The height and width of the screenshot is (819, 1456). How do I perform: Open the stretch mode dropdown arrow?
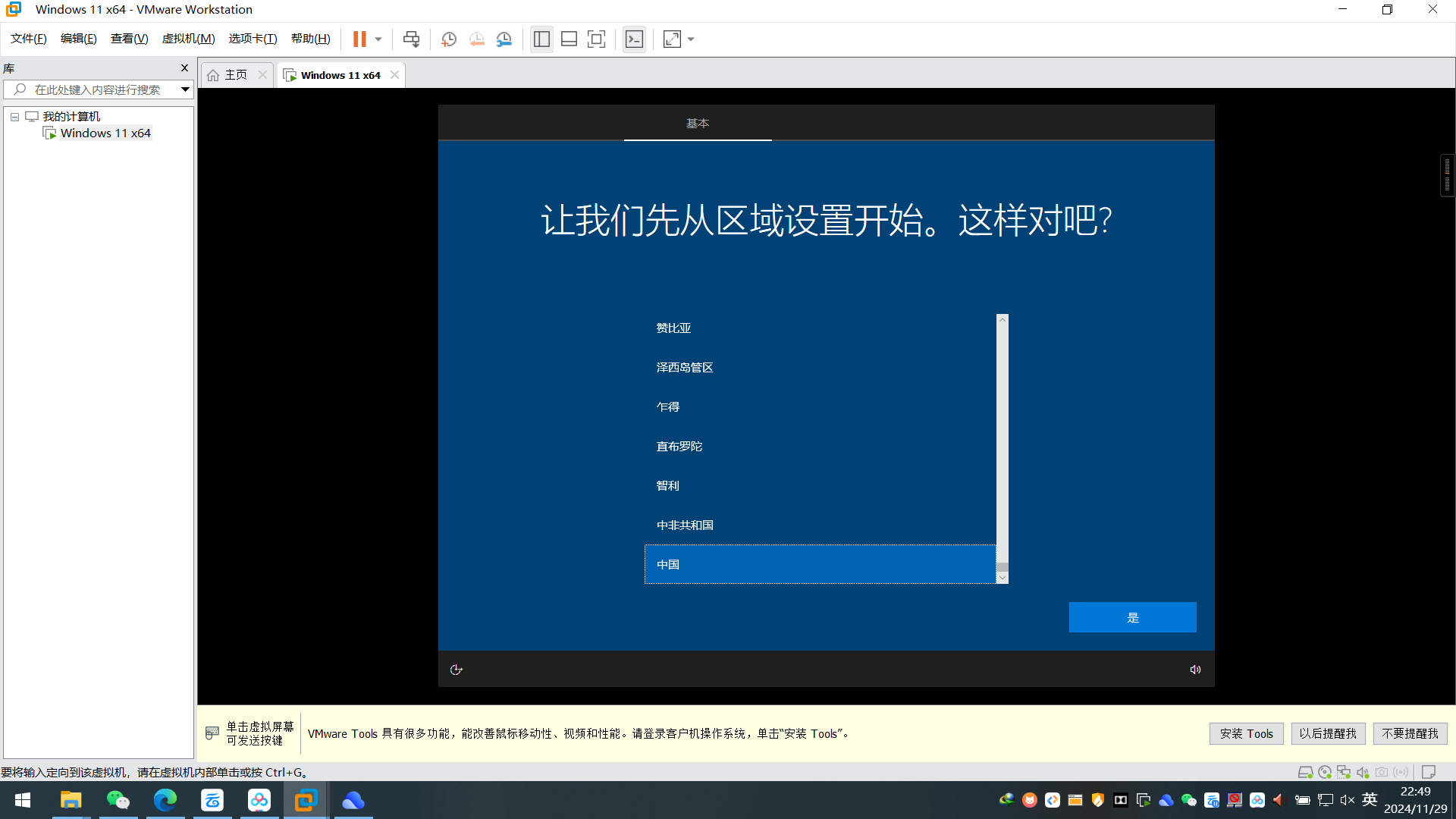pyautogui.click(x=691, y=39)
